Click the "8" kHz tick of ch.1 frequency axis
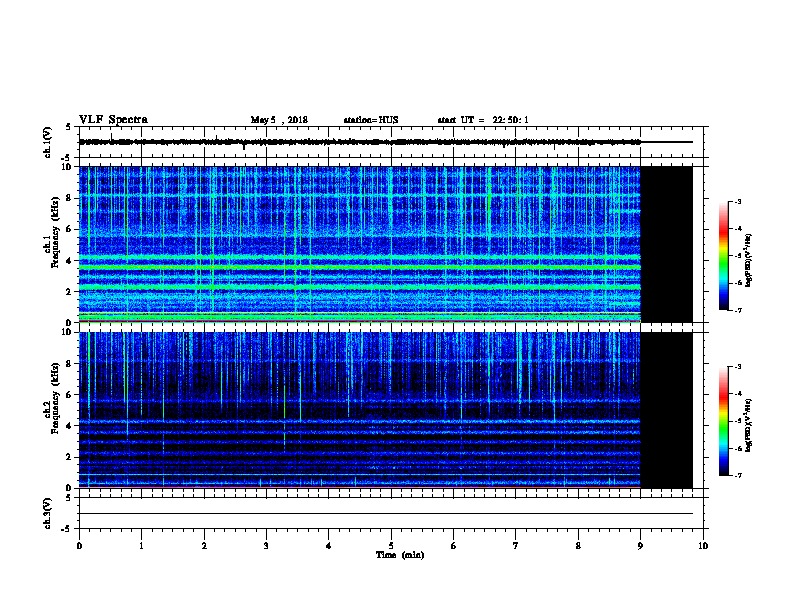The image size is (792, 612). tap(69, 198)
